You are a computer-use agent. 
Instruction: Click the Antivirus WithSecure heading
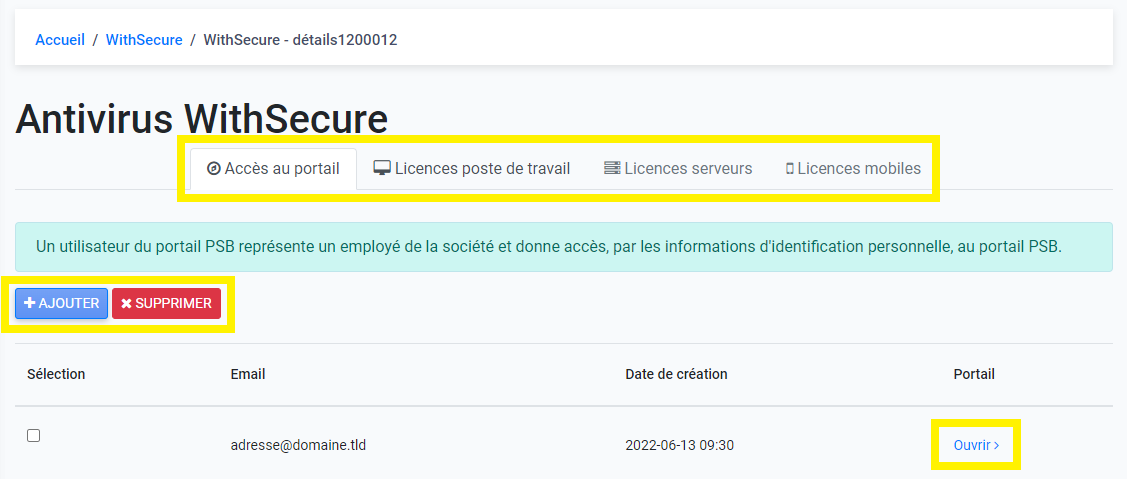pos(202,119)
